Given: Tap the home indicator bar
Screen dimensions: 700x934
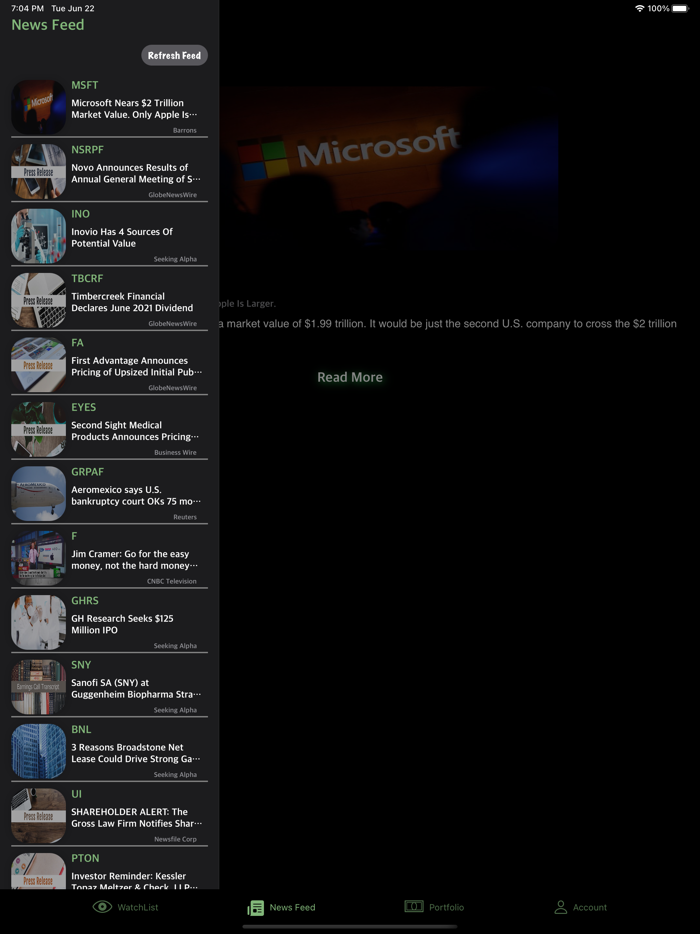Looking at the screenshot, I should pos(350,926).
